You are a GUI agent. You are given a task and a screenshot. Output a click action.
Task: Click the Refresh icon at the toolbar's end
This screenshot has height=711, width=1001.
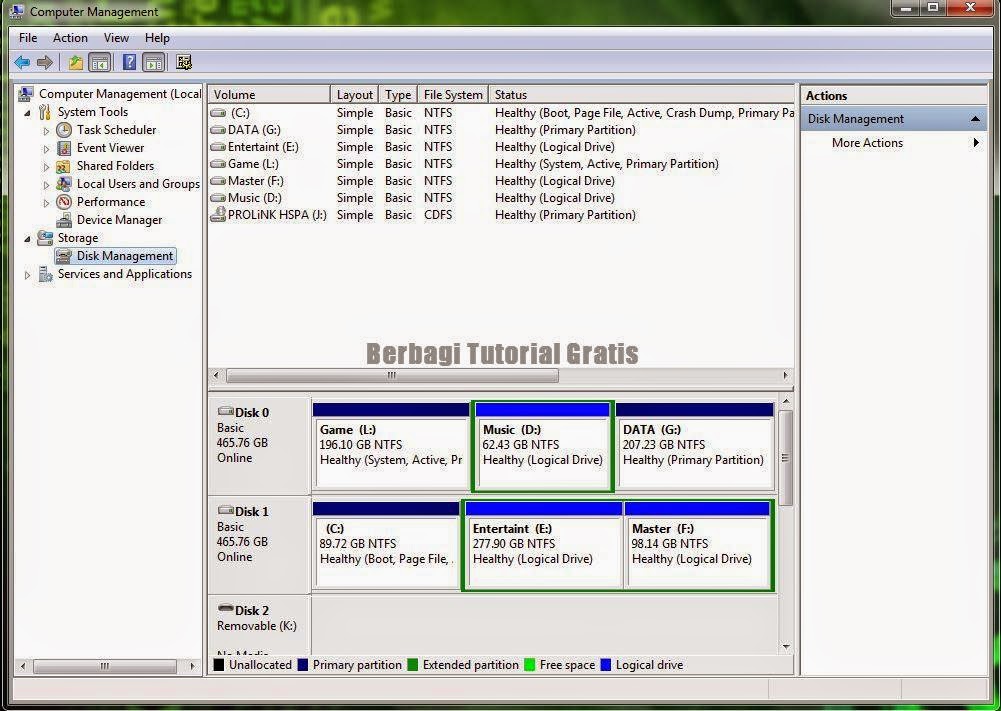click(x=182, y=61)
